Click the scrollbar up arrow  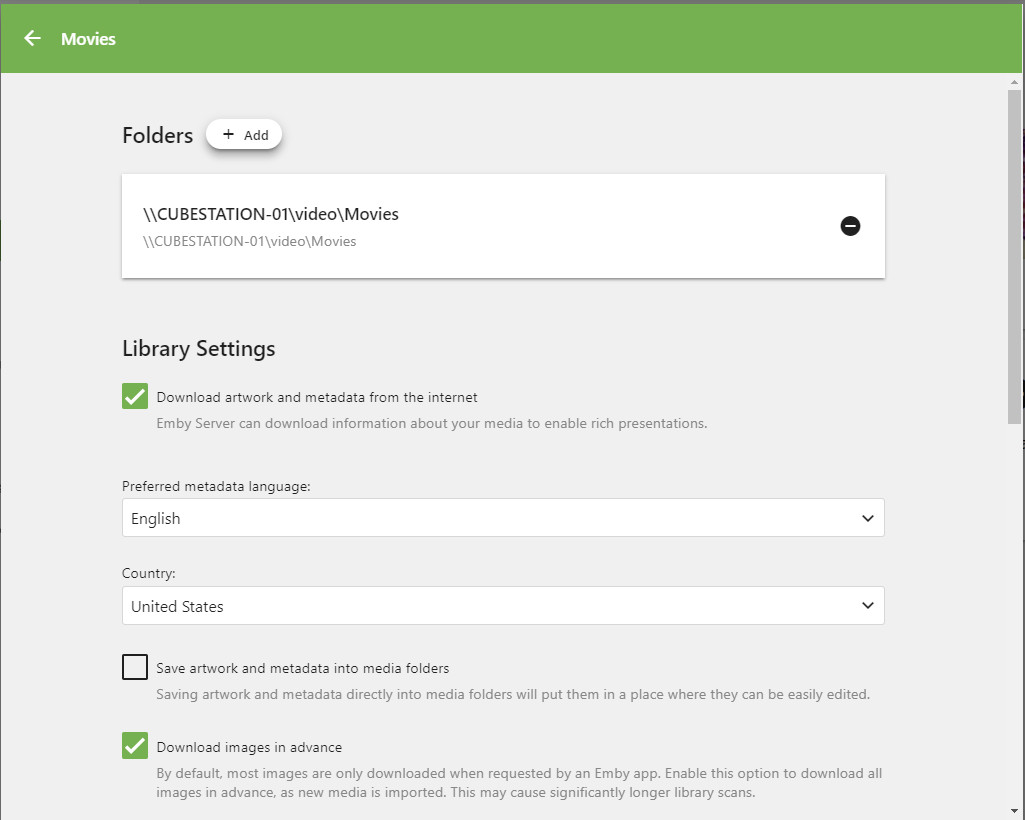pos(1015,83)
